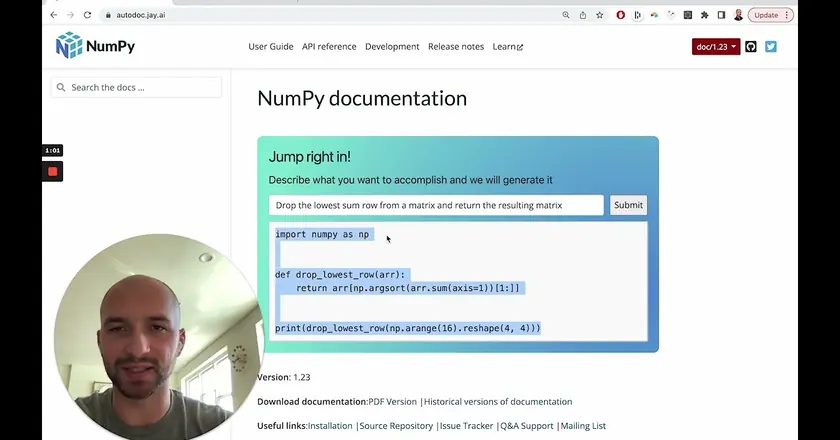Click the 'Jump right in!' heading

(x=310, y=156)
